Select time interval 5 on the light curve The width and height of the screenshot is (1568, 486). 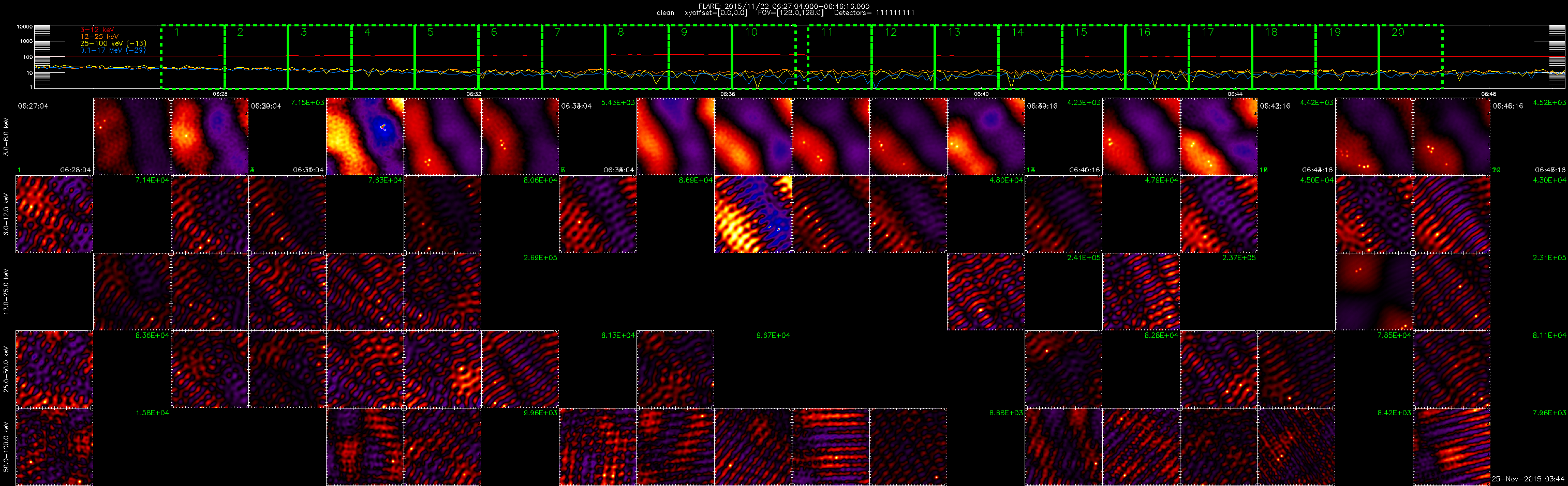point(446,57)
